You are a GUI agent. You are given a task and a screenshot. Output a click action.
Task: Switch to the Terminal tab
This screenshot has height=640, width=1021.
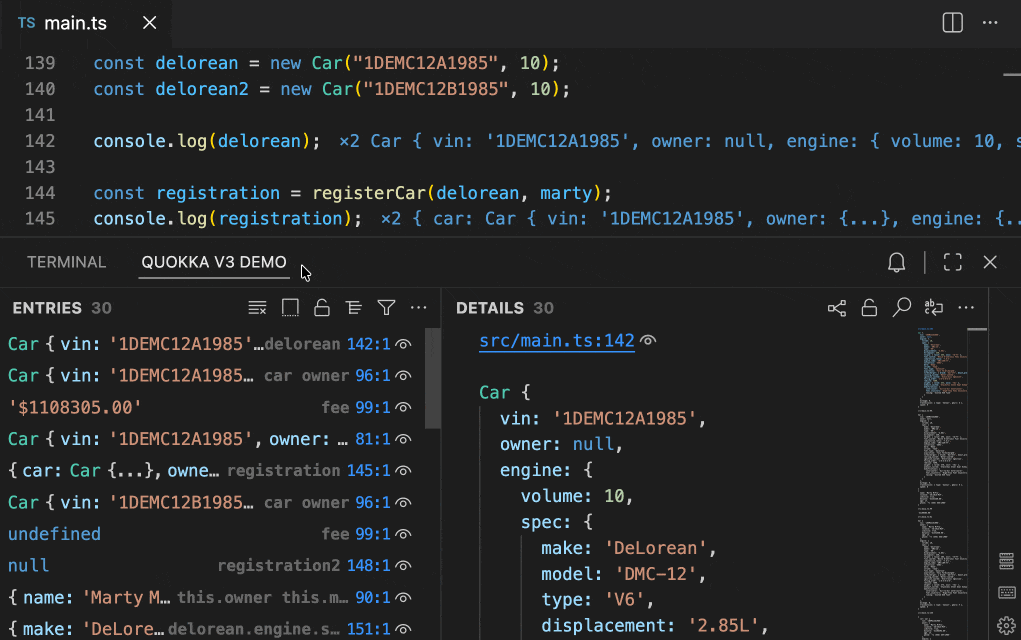(x=66, y=262)
